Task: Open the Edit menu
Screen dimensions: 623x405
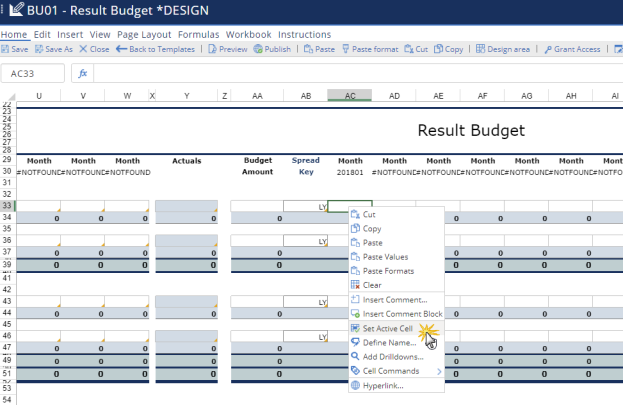Action: (x=42, y=35)
